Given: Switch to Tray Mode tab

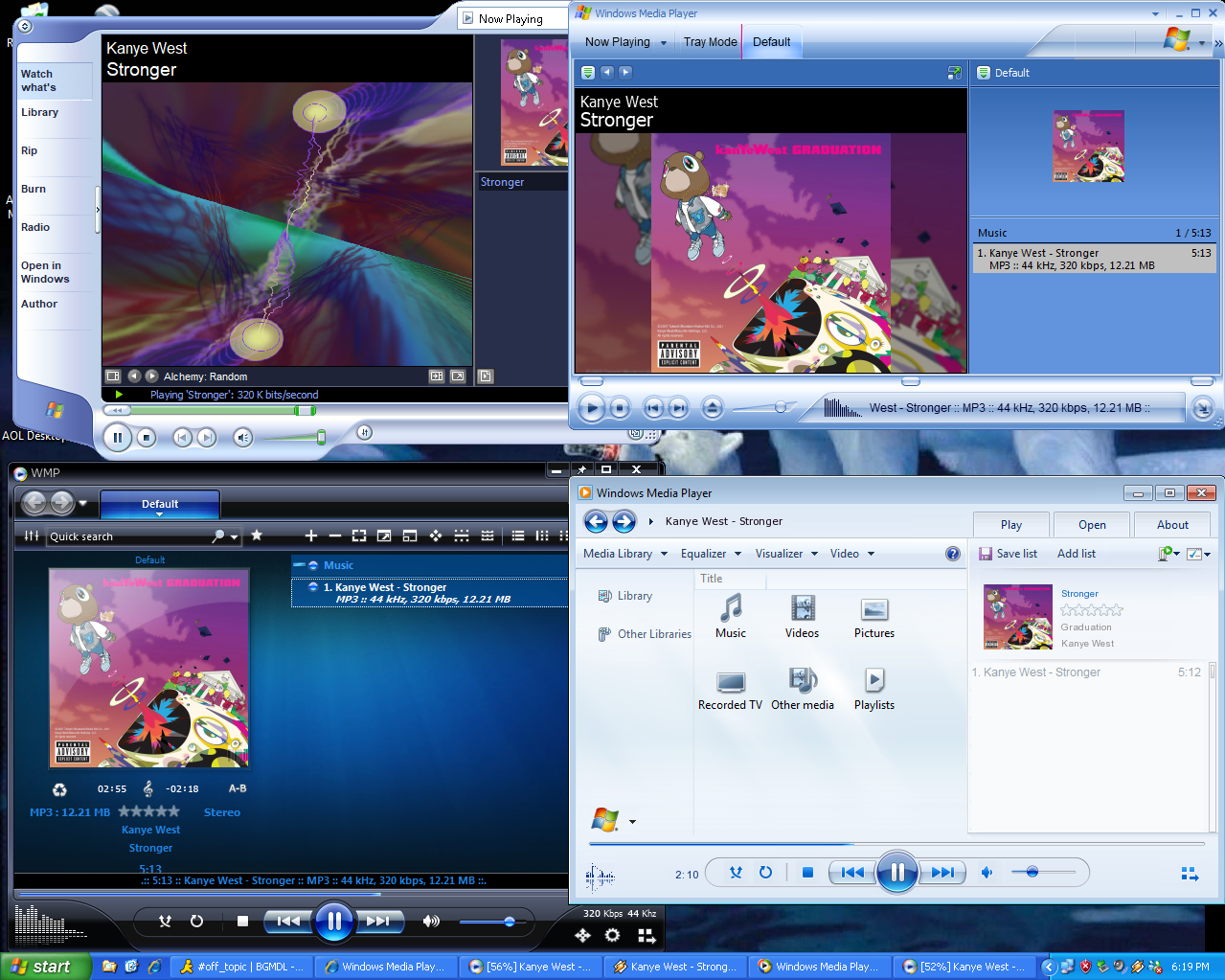Looking at the screenshot, I should tap(710, 42).
